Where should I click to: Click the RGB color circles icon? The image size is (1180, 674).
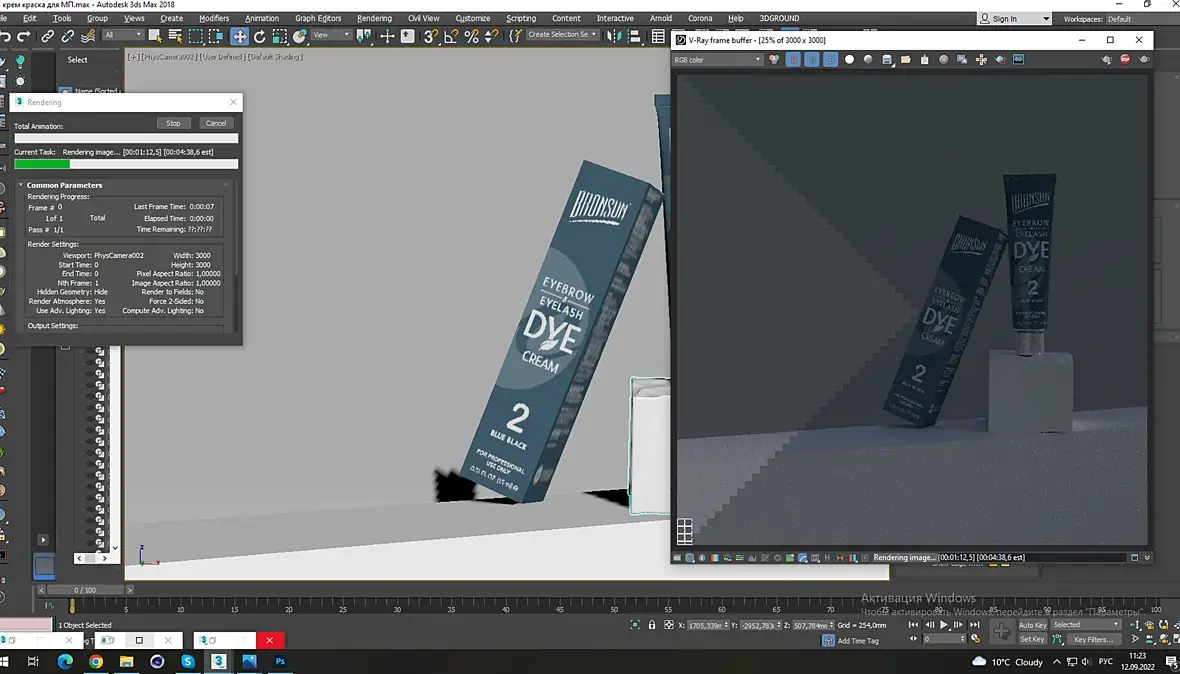pyautogui.click(x=774, y=59)
